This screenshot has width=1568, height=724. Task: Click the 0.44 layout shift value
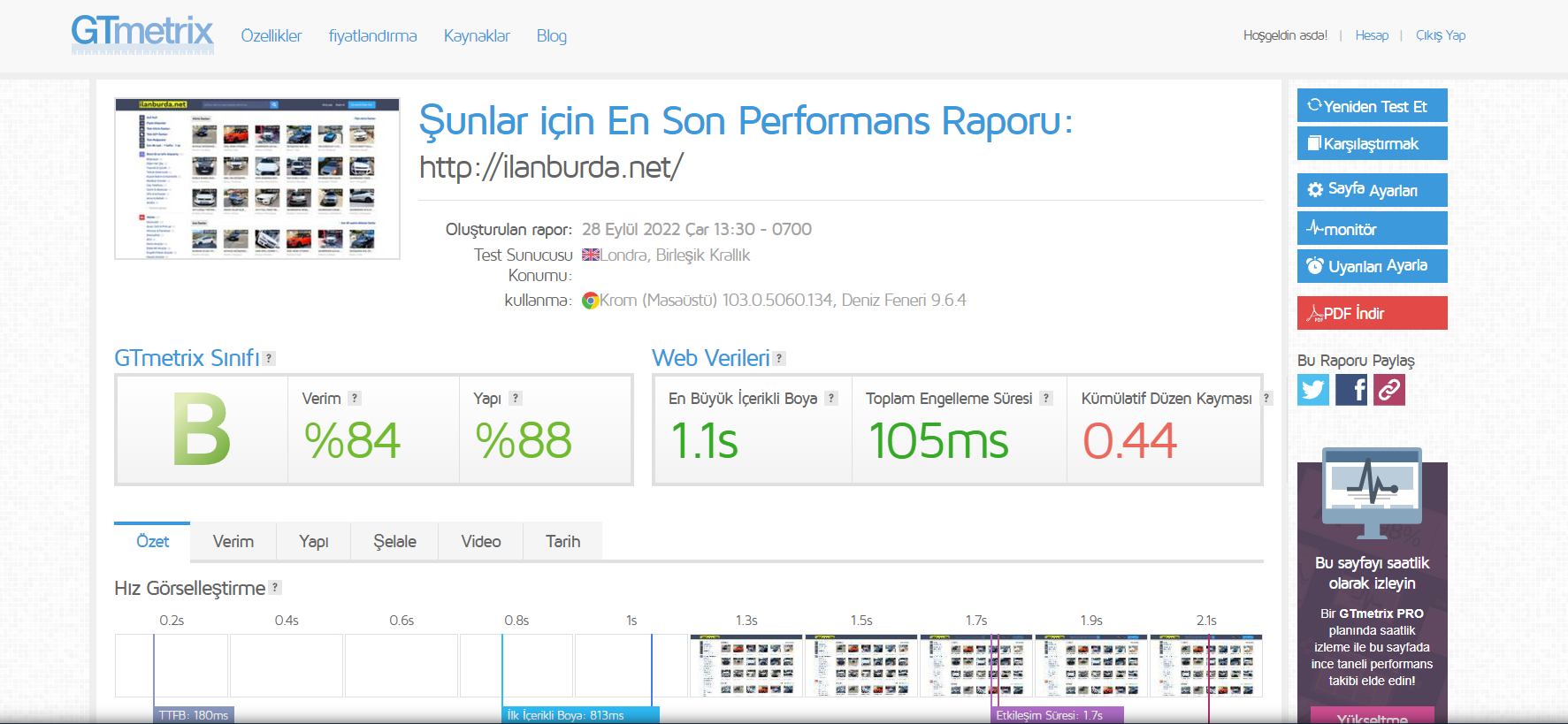1130,440
